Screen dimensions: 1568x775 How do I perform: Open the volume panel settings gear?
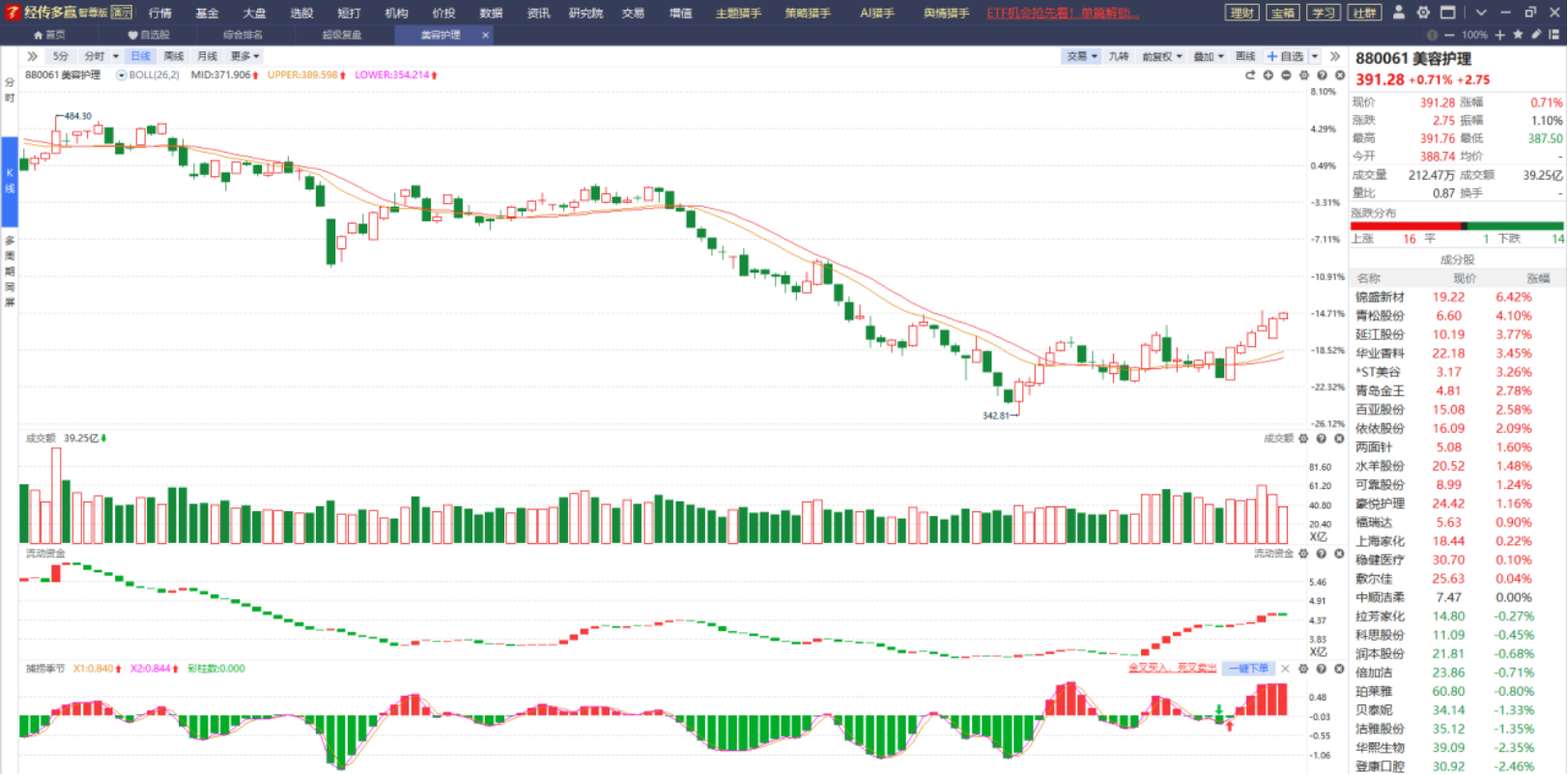(x=1303, y=439)
